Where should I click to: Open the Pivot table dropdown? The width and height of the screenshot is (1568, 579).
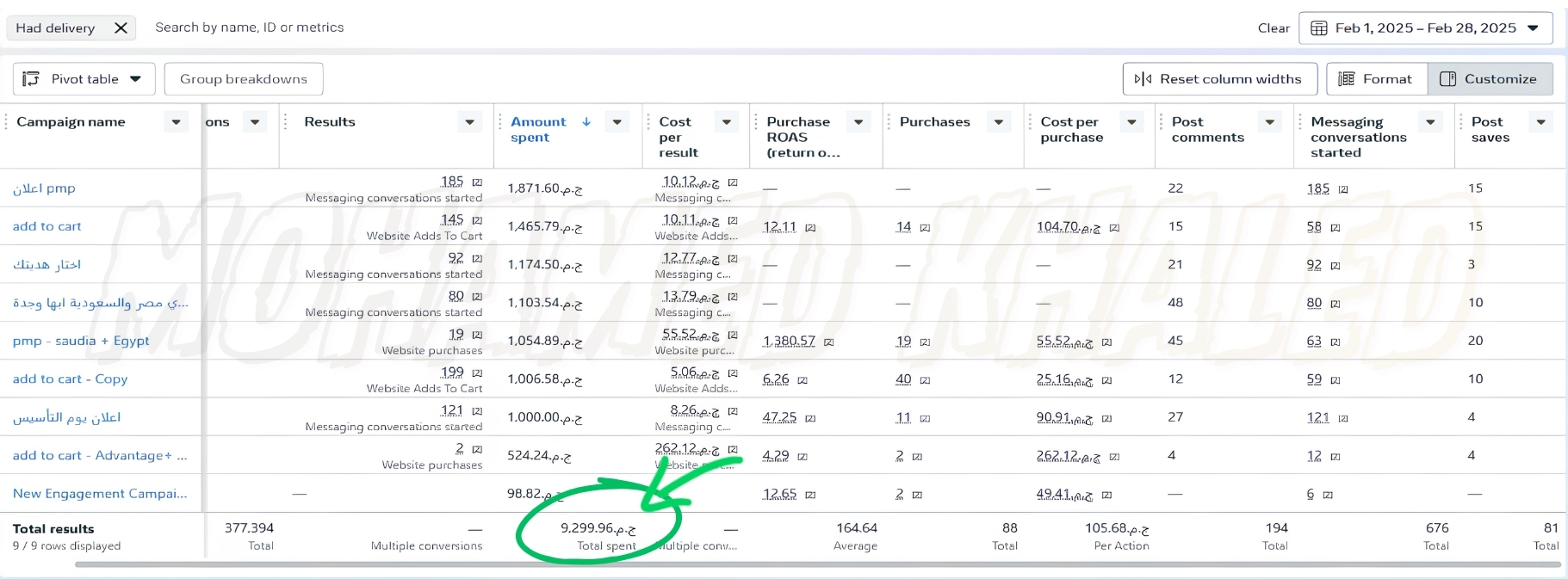pyautogui.click(x=84, y=78)
